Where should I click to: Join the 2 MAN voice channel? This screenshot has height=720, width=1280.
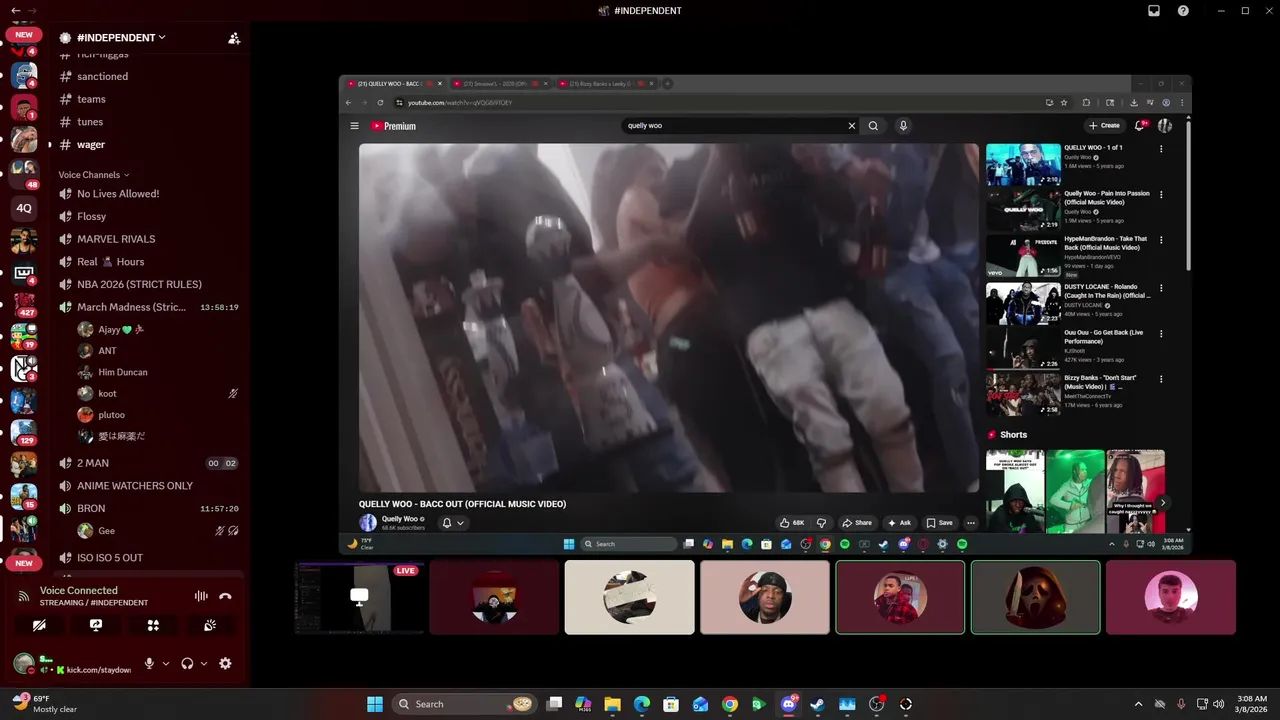tap(93, 463)
